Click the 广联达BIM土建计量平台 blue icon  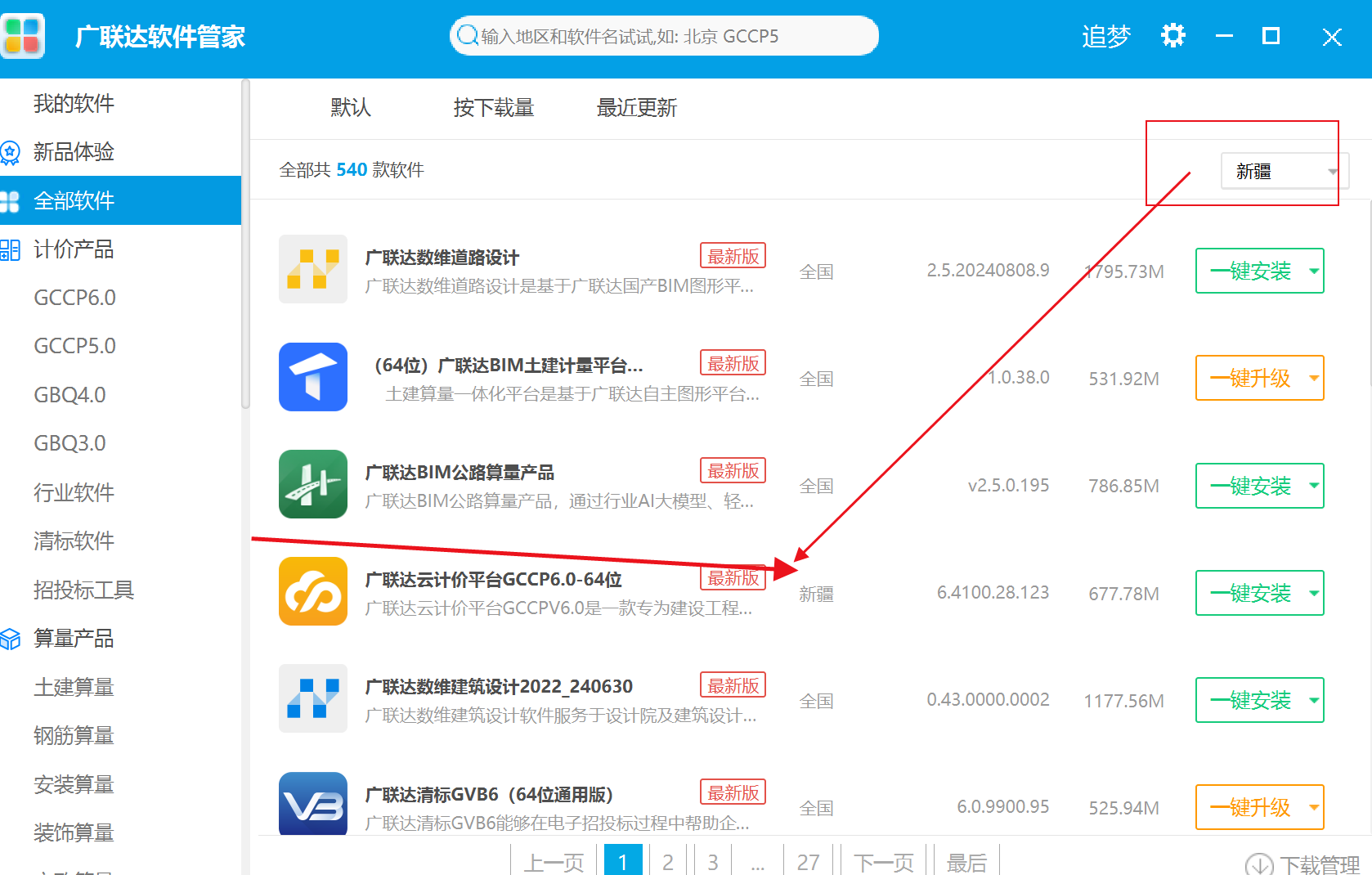[313, 377]
